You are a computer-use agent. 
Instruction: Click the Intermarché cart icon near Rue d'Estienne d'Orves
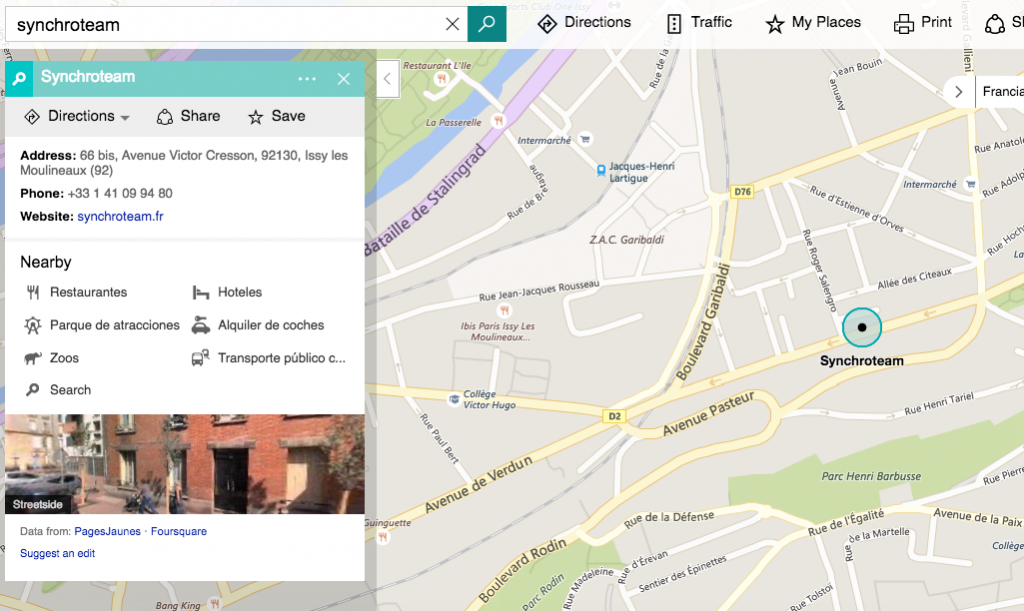click(971, 184)
